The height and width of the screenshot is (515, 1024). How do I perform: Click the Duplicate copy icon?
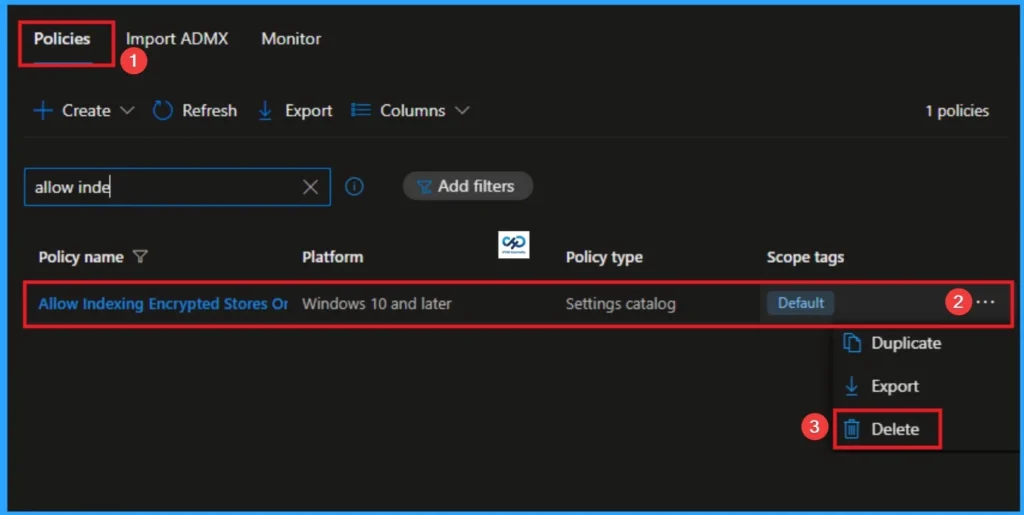(x=852, y=343)
